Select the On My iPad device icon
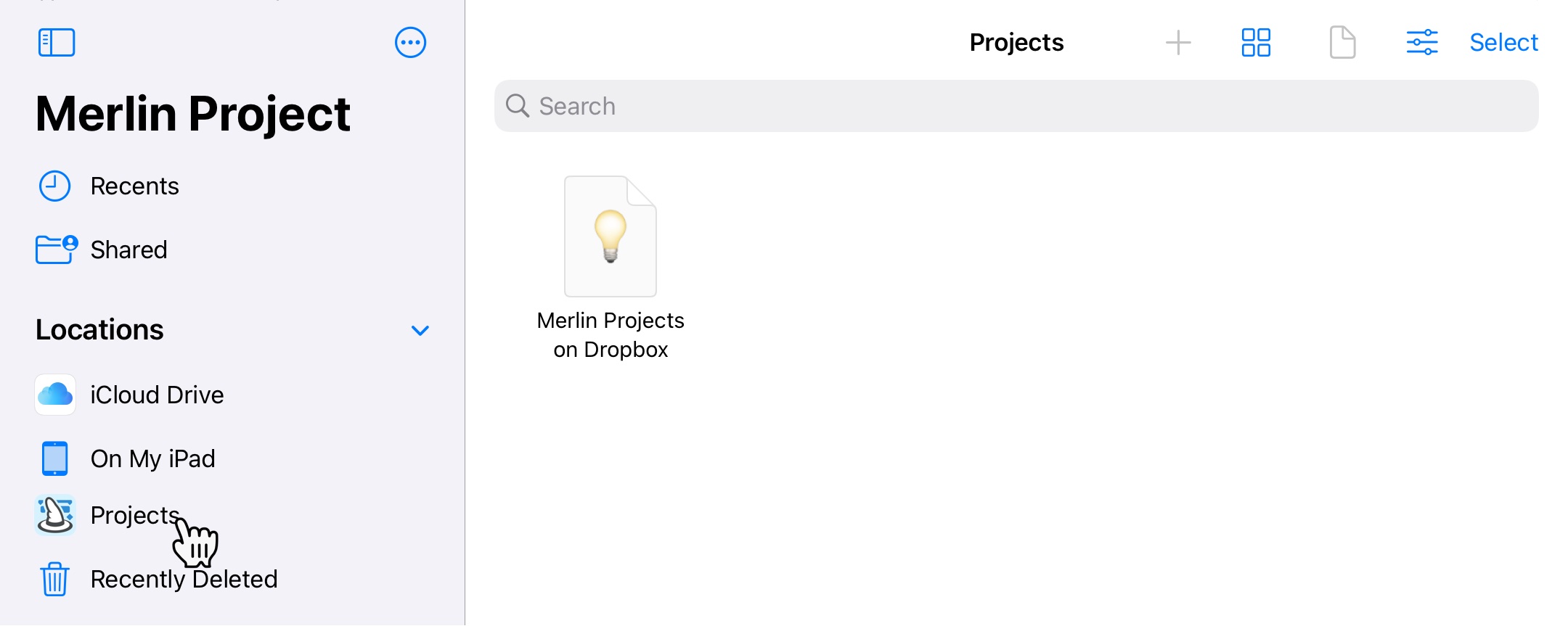Viewport: 1568px width, 626px height. pyautogui.click(x=54, y=458)
